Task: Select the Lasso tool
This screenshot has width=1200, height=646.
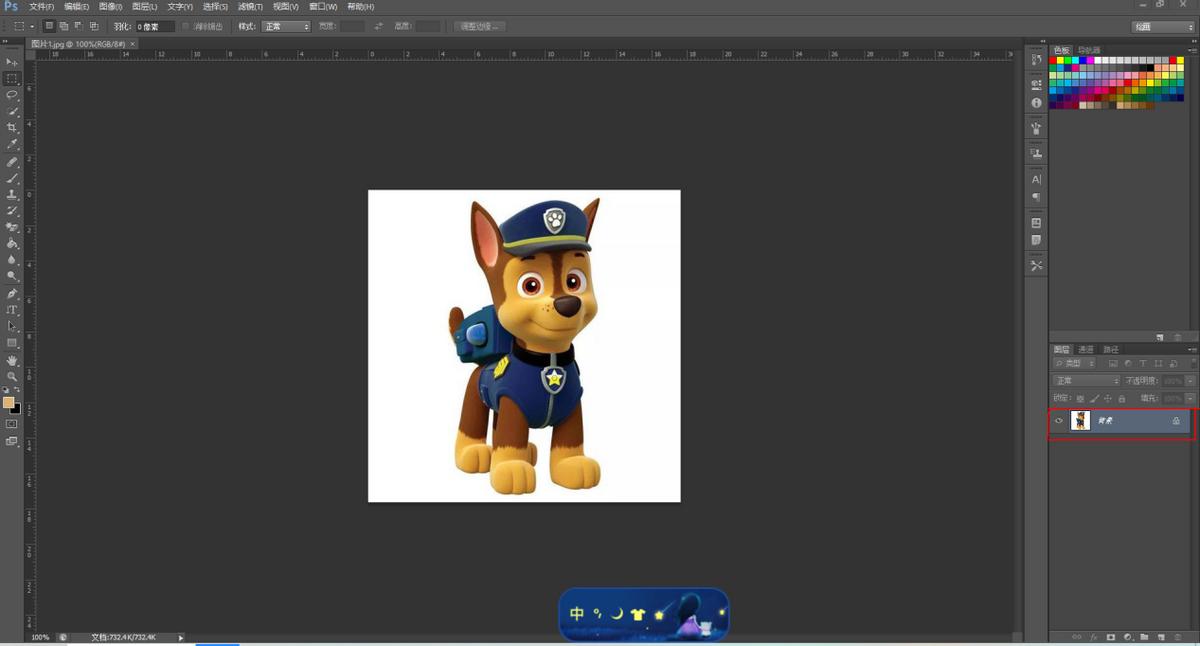Action: pyautogui.click(x=12, y=95)
